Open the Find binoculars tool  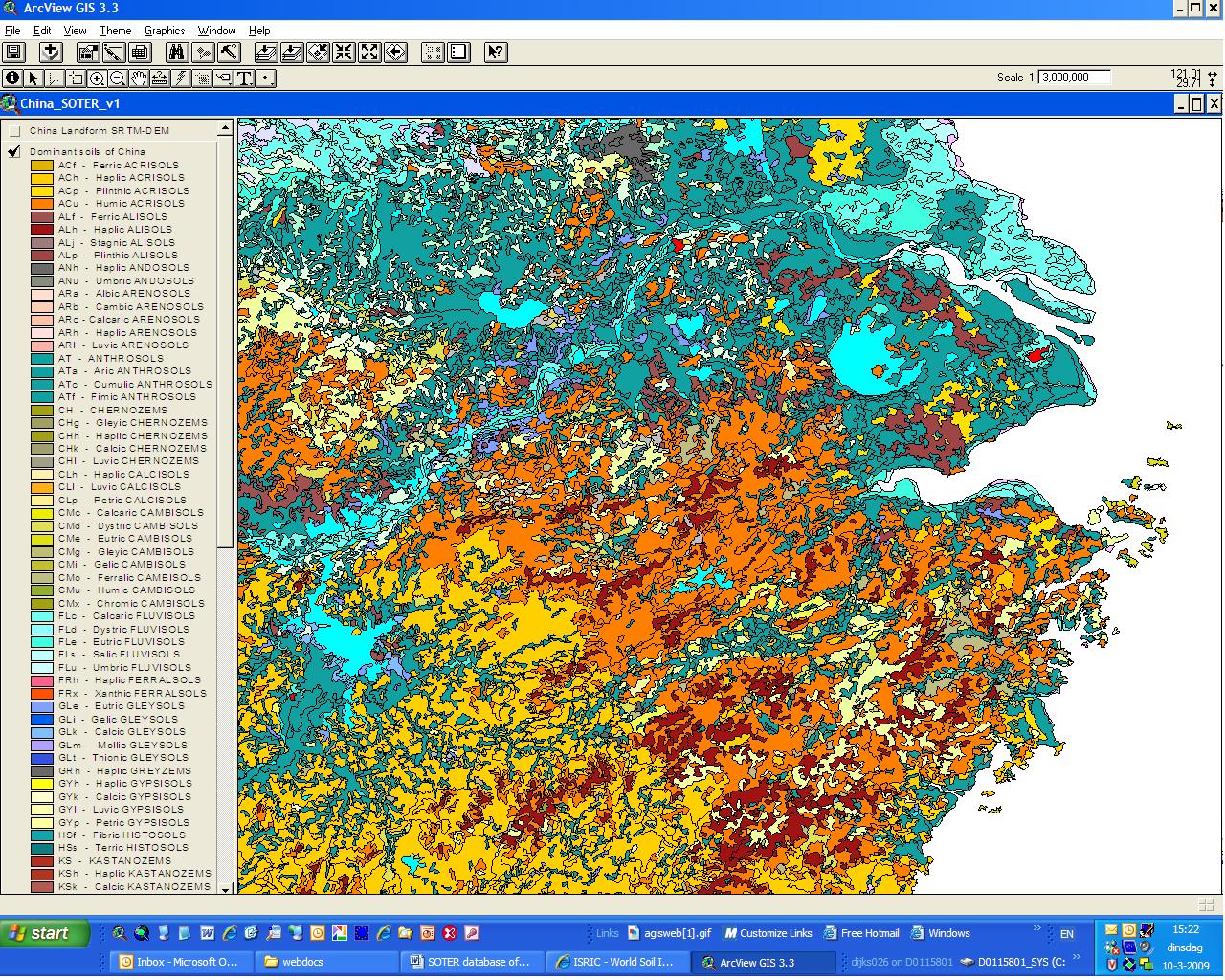coord(177,53)
